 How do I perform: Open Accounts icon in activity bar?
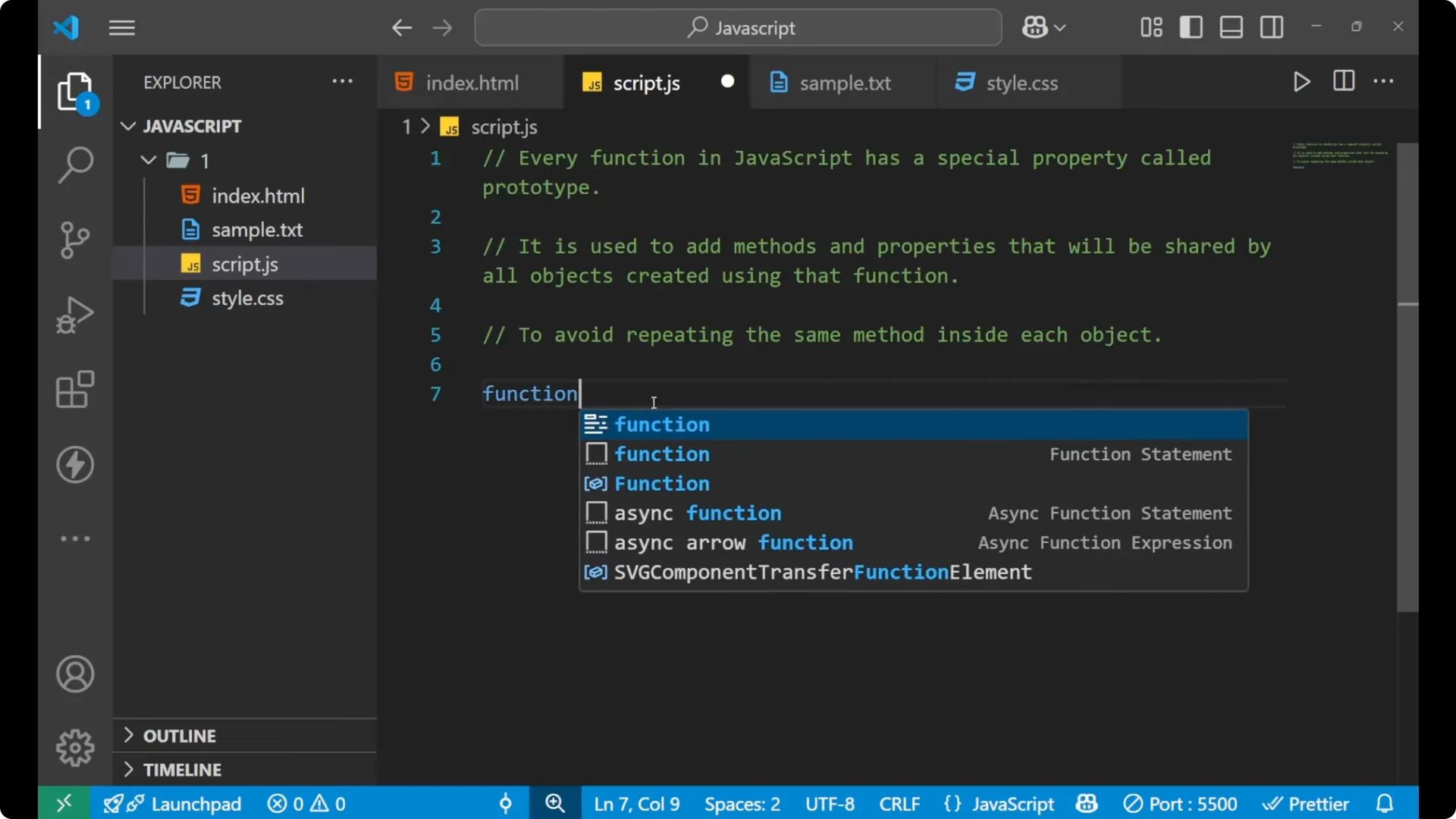[74, 674]
